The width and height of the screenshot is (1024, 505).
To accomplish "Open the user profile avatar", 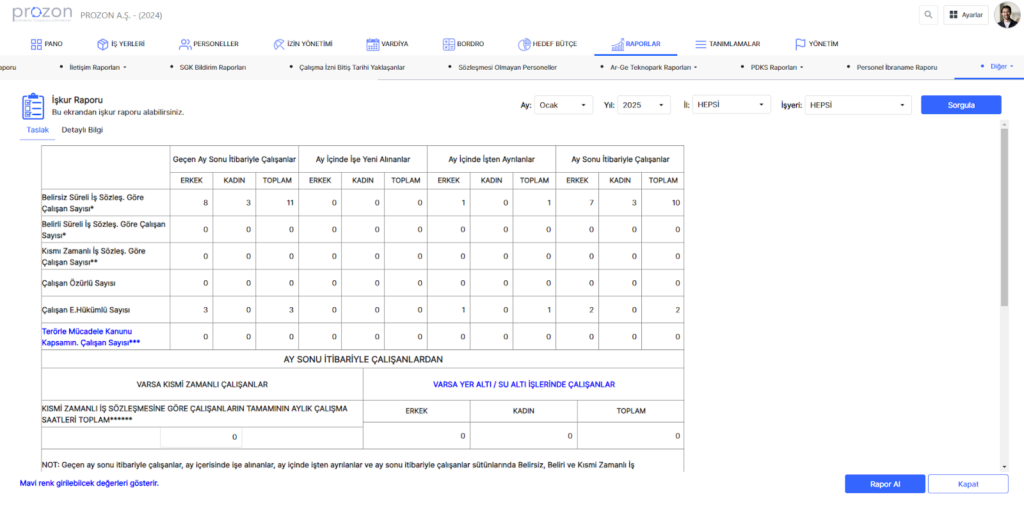I will (1007, 15).
